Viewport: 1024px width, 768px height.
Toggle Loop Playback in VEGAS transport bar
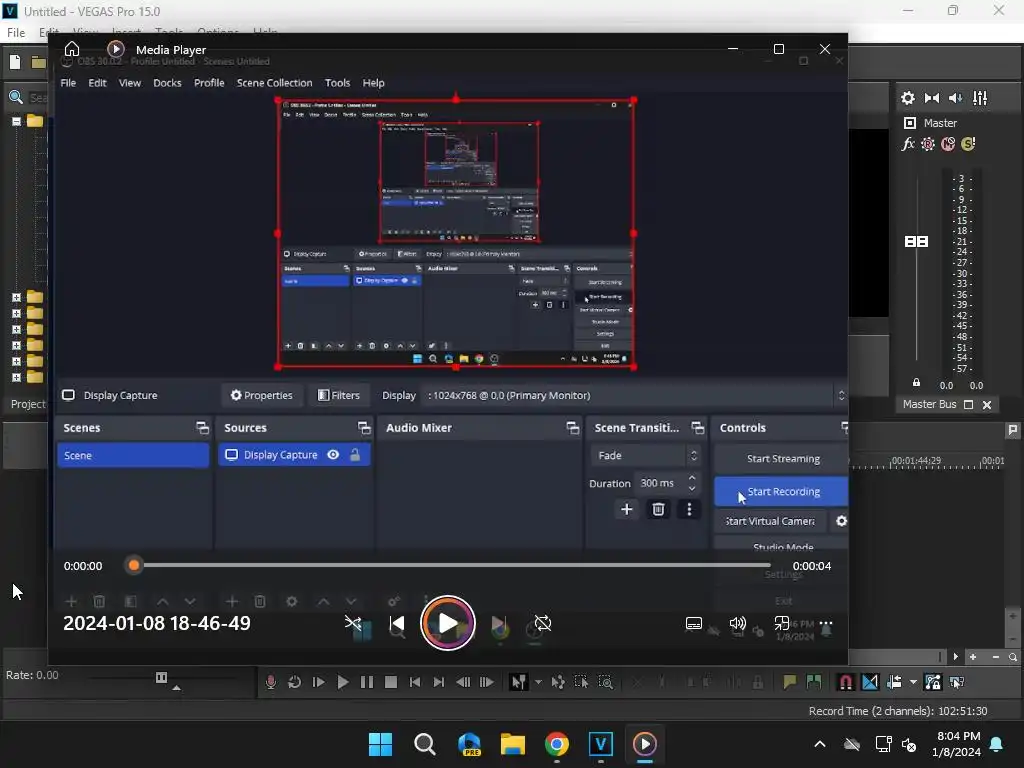pyautogui.click(x=295, y=682)
